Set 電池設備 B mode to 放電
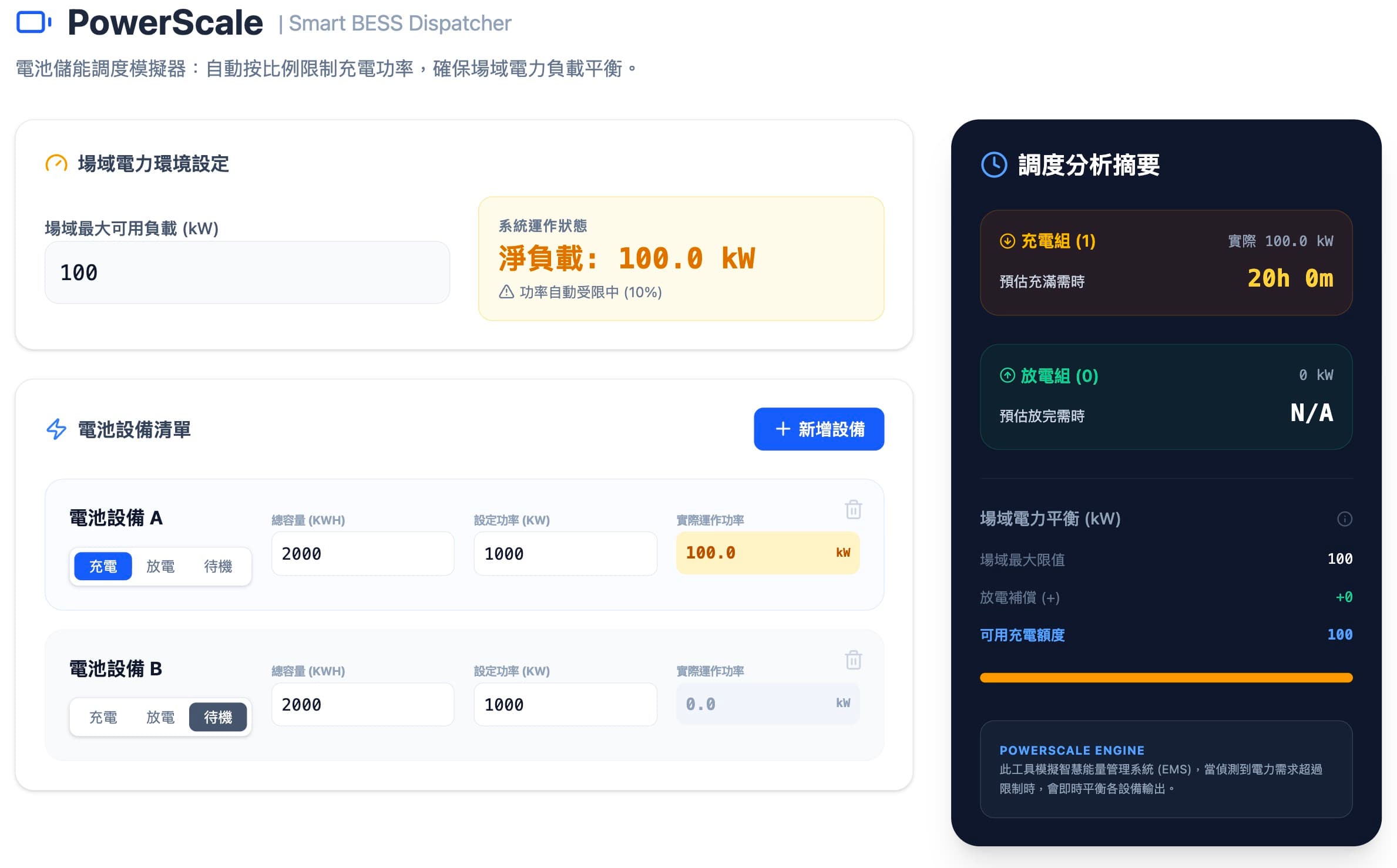The height and width of the screenshot is (868, 1397). (x=160, y=717)
